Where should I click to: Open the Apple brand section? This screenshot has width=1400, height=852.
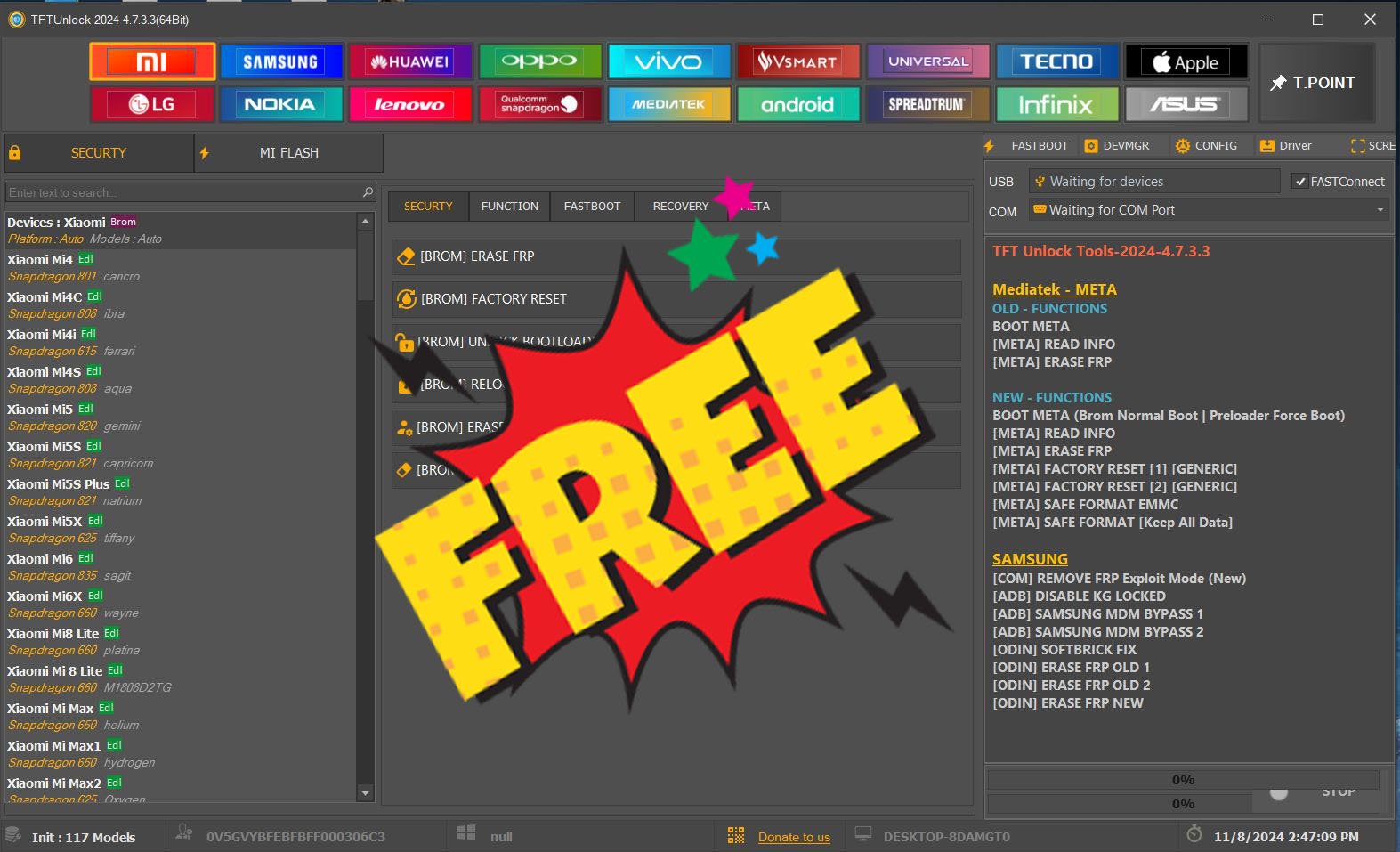(x=1186, y=61)
